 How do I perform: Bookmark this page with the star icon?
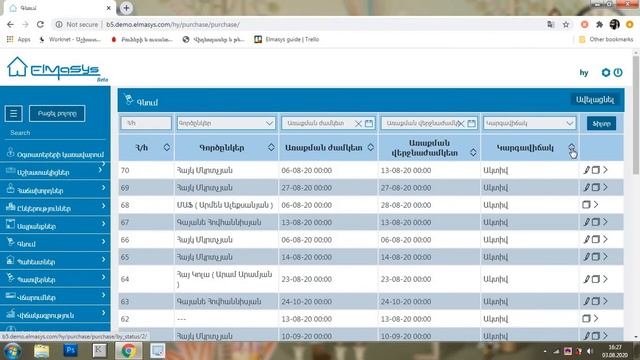click(566, 24)
